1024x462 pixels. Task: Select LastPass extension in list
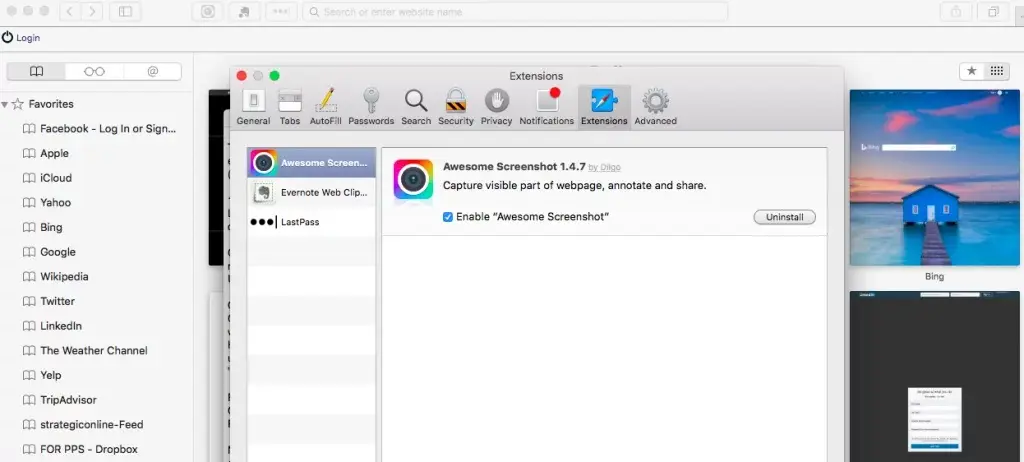coord(312,222)
